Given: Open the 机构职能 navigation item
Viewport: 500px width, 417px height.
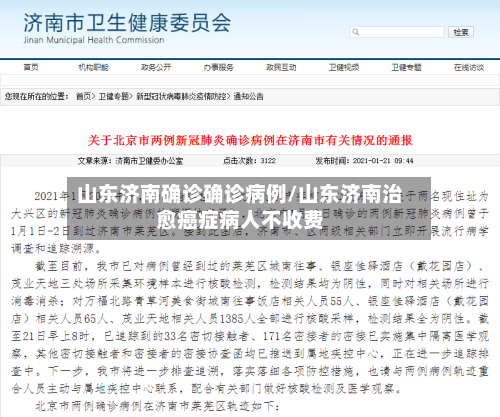Looking at the screenshot, I should 93,67.
